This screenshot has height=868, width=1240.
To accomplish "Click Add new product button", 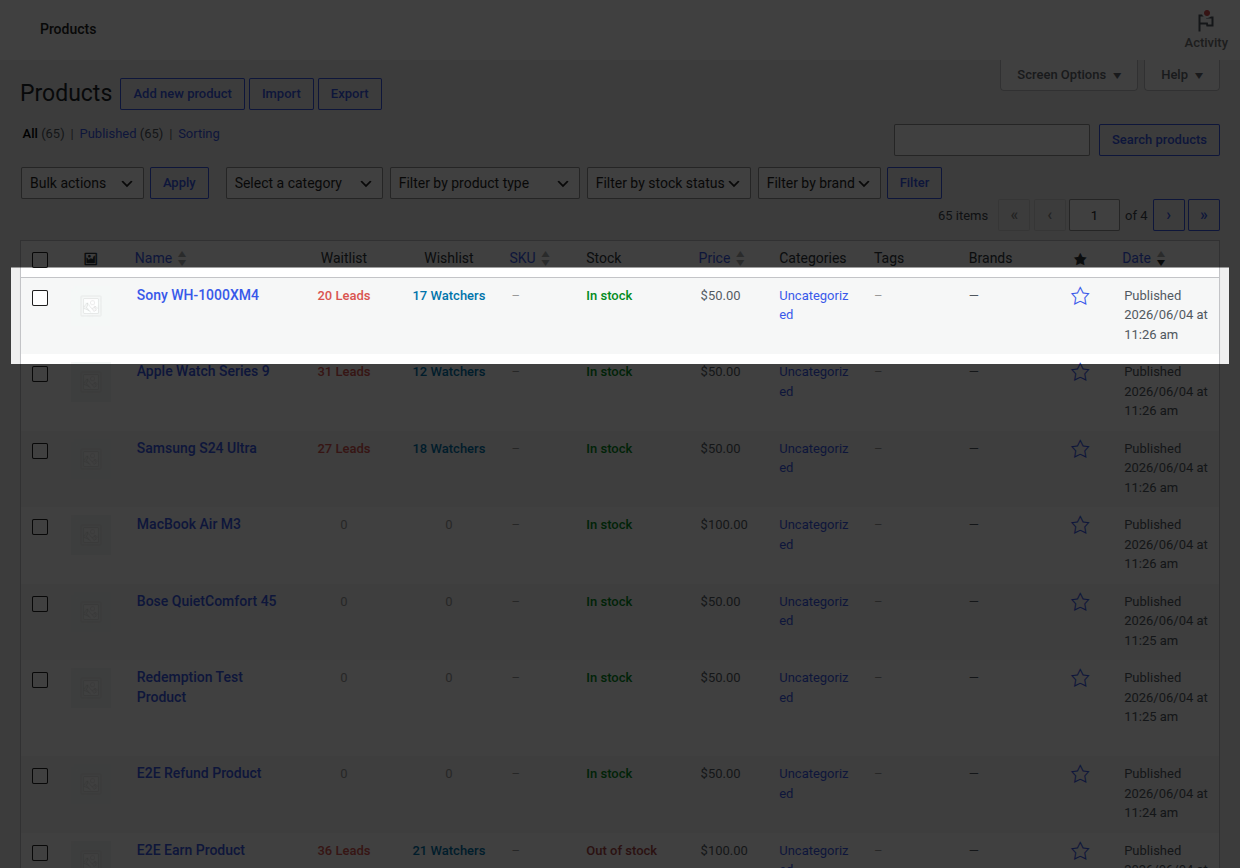I will tap(183, 94).
